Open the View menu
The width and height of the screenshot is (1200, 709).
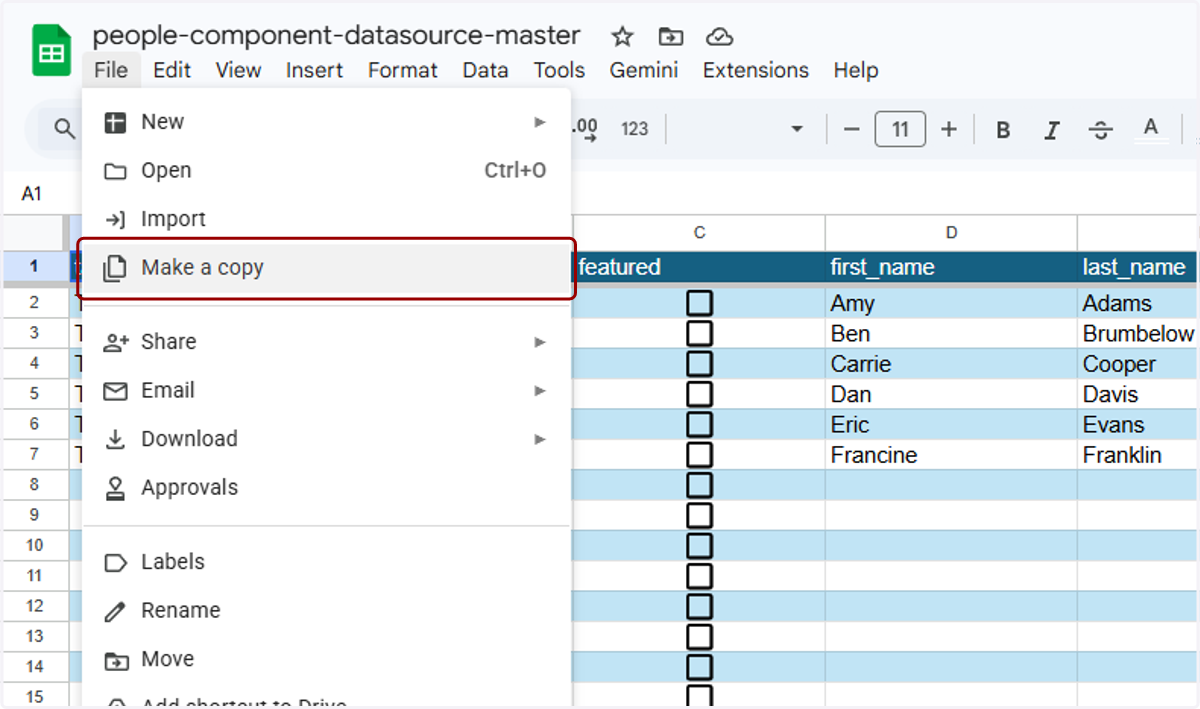[x=238, y=70]
